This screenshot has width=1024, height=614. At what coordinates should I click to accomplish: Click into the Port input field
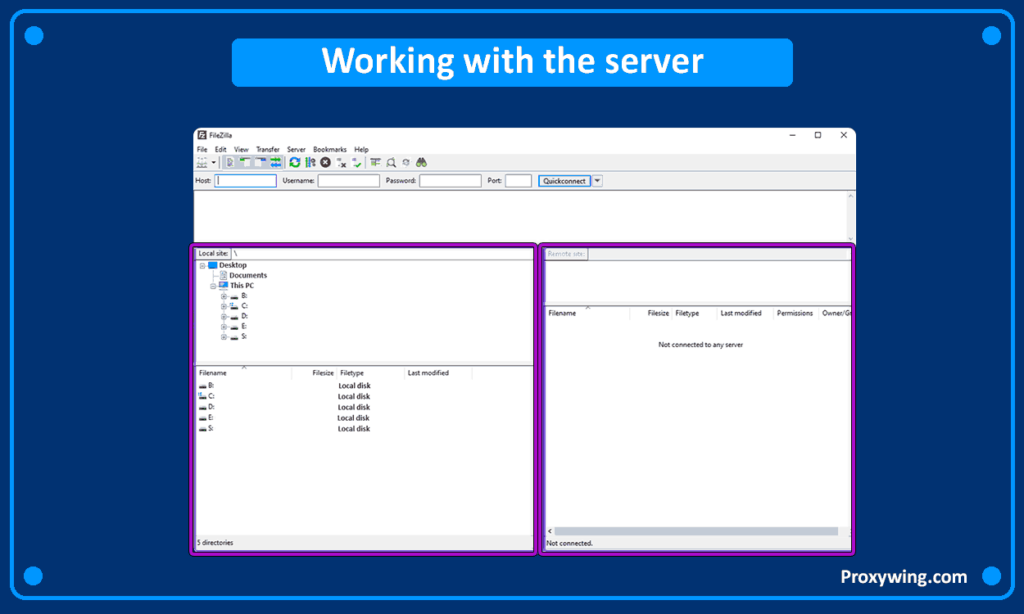(519, 181)
